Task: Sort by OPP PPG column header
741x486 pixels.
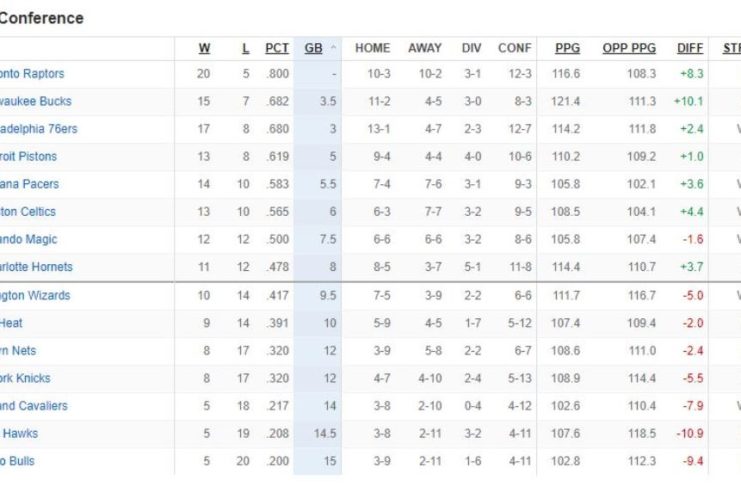Action: (629, 48)
